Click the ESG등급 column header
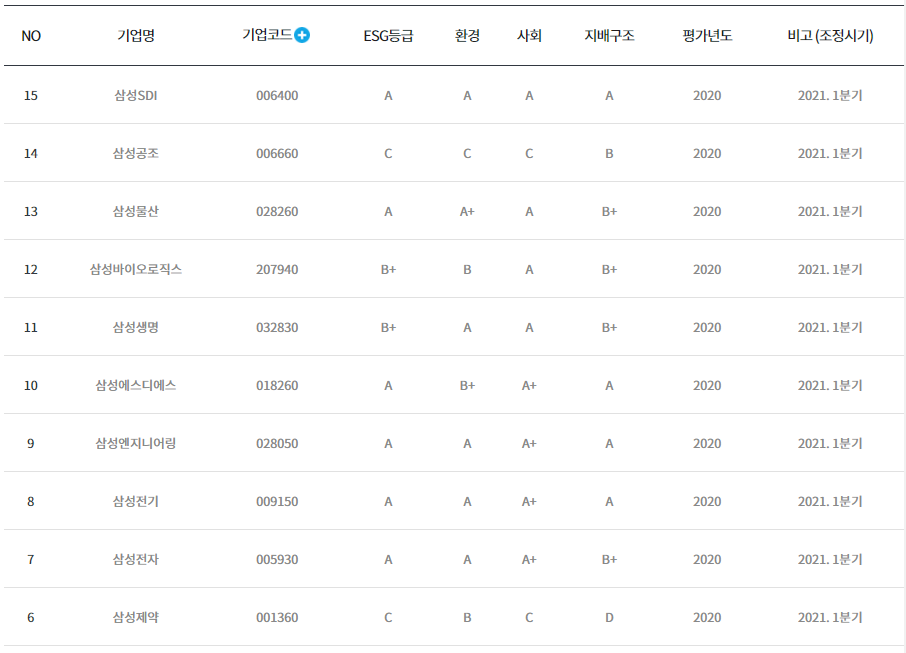Image resolution: width=906 pixels, height=653 pixels. coord(388,36)
